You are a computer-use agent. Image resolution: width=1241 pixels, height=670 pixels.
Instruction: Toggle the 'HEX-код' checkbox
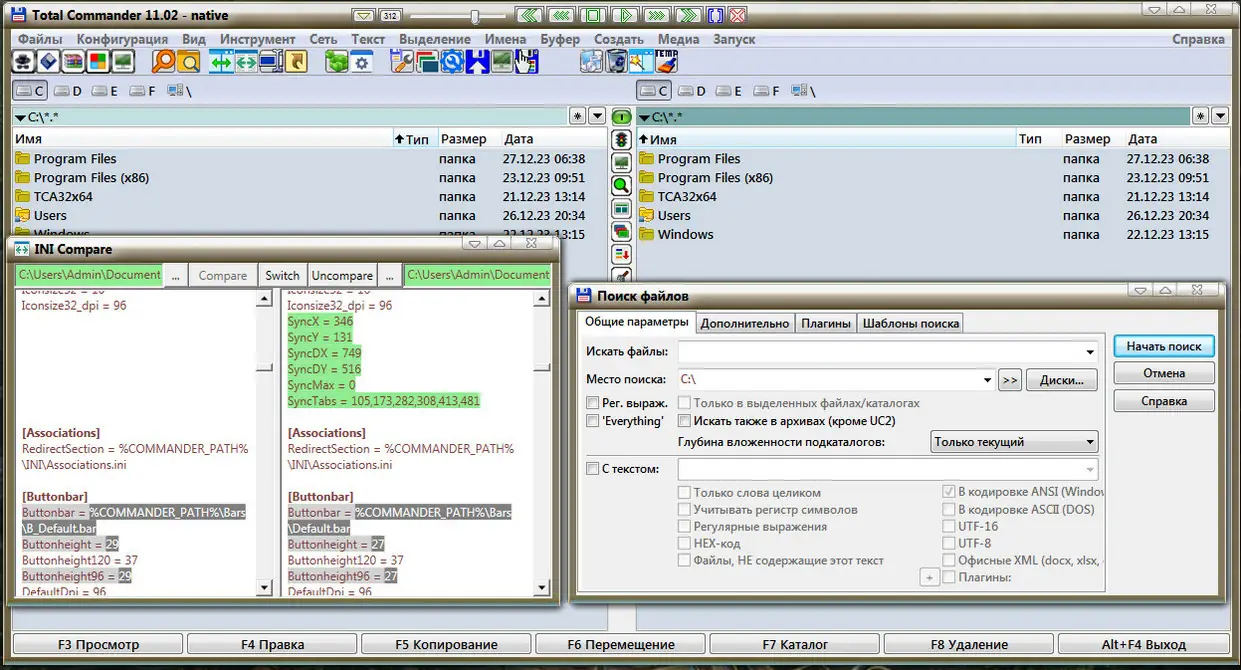tap(685, 543)
